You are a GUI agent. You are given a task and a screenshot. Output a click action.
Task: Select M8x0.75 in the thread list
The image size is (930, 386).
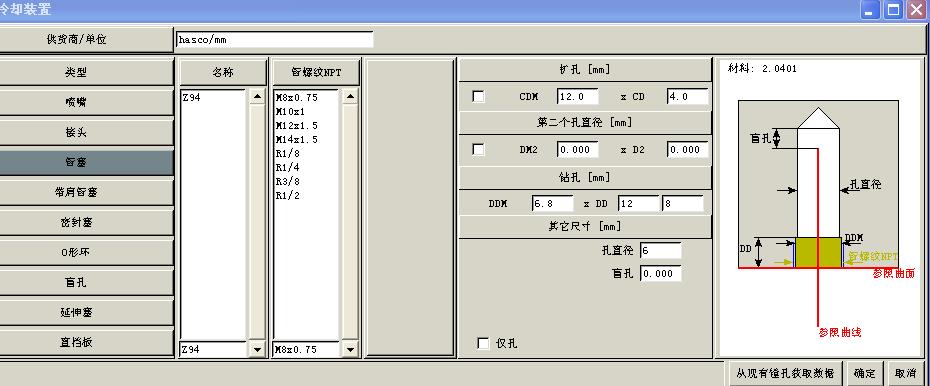pyautogui.click(x=297, y=98)
